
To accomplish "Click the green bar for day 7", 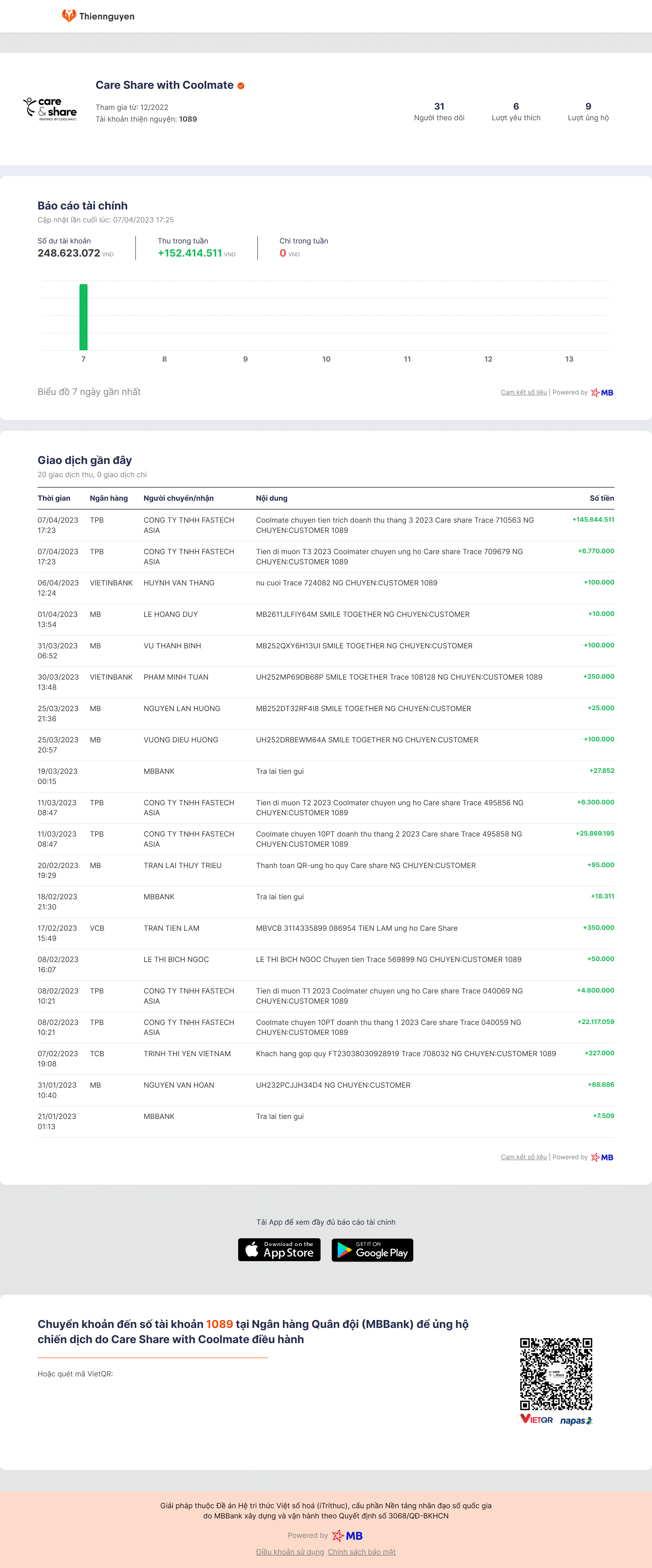I will click(x=83, y=317).
